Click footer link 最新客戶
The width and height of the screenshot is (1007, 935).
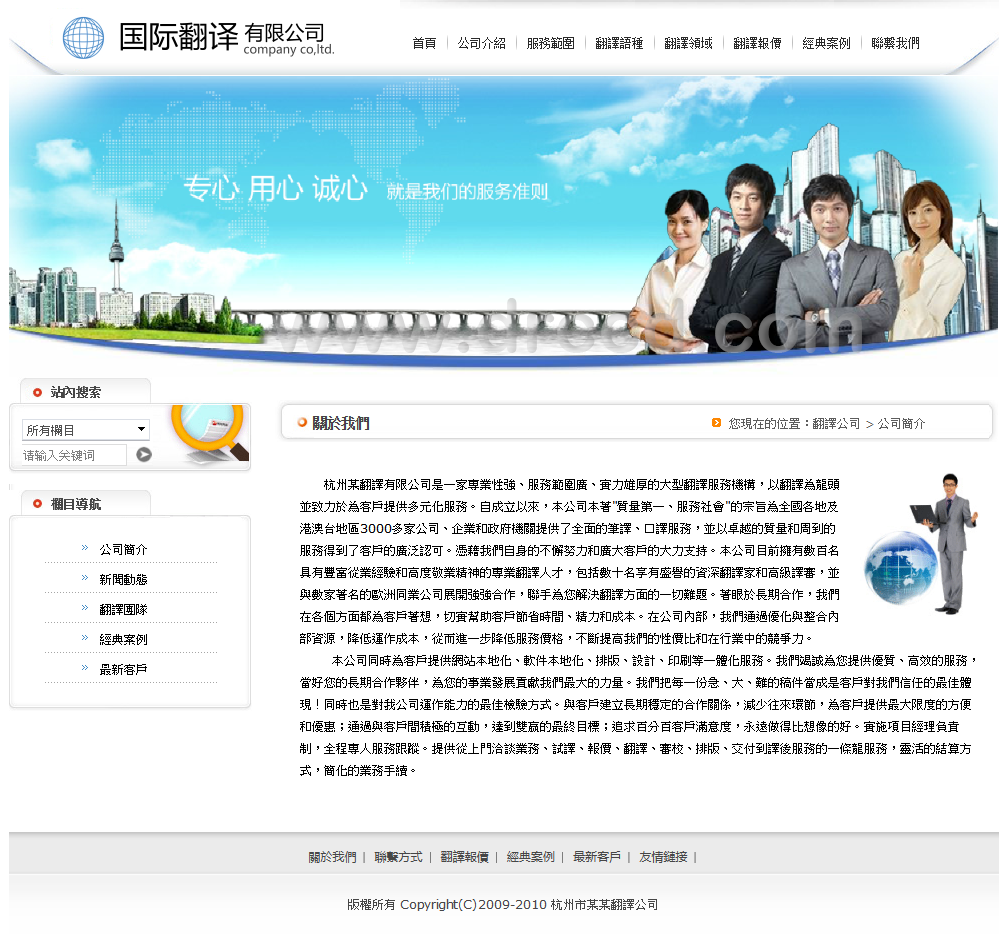pos(597,857)
